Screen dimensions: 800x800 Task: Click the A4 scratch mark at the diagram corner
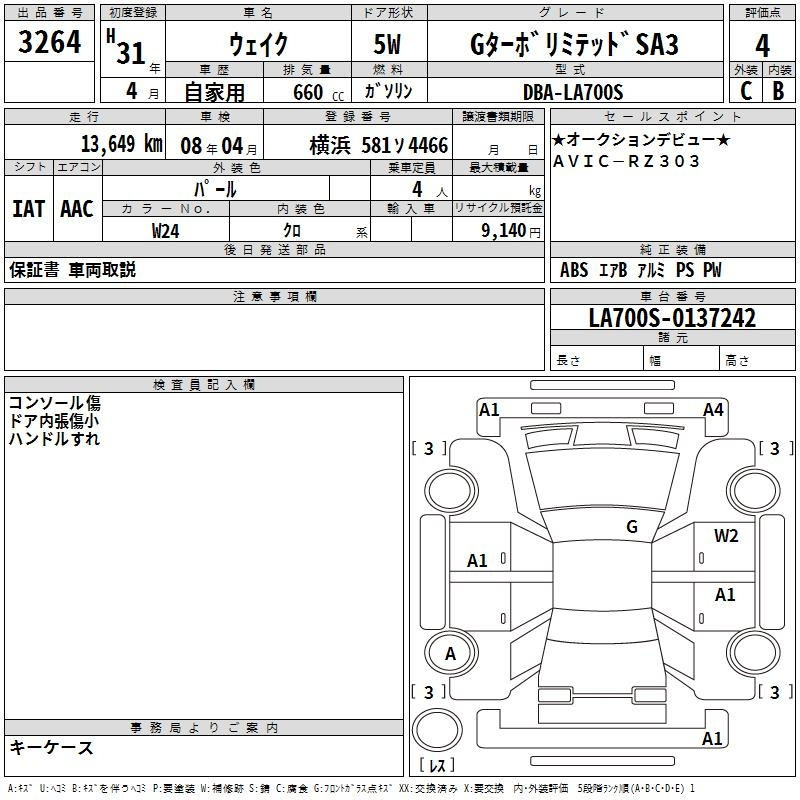[713, 409]
